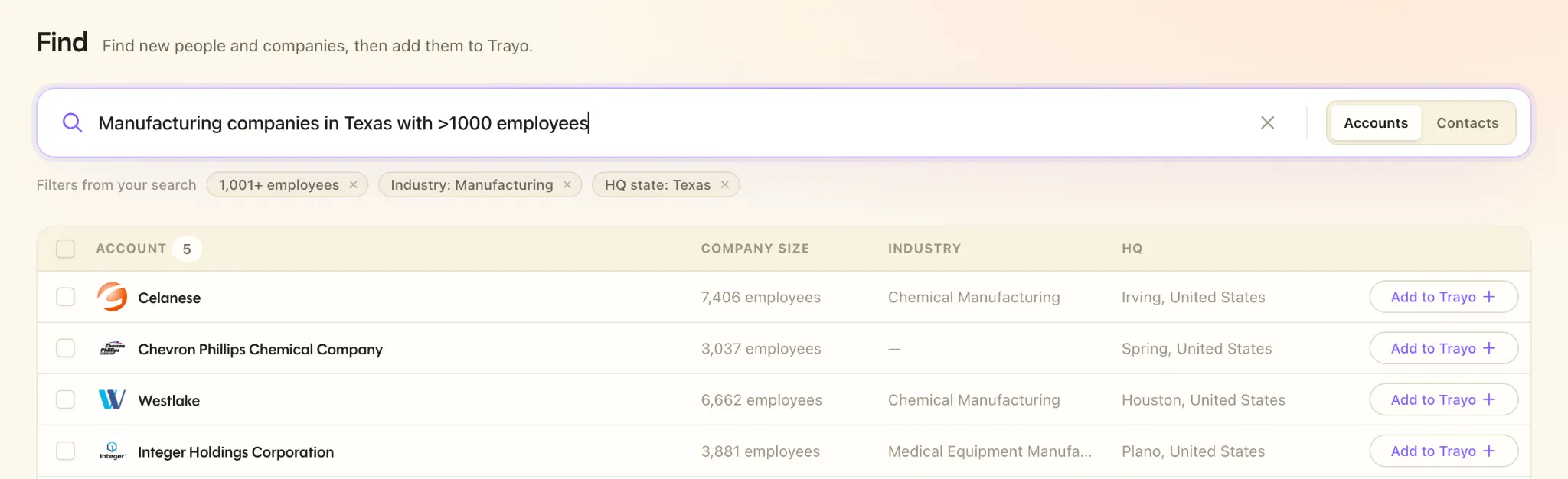Click Houston, United States HQ cell
1568x479 pixels.
1203,399
